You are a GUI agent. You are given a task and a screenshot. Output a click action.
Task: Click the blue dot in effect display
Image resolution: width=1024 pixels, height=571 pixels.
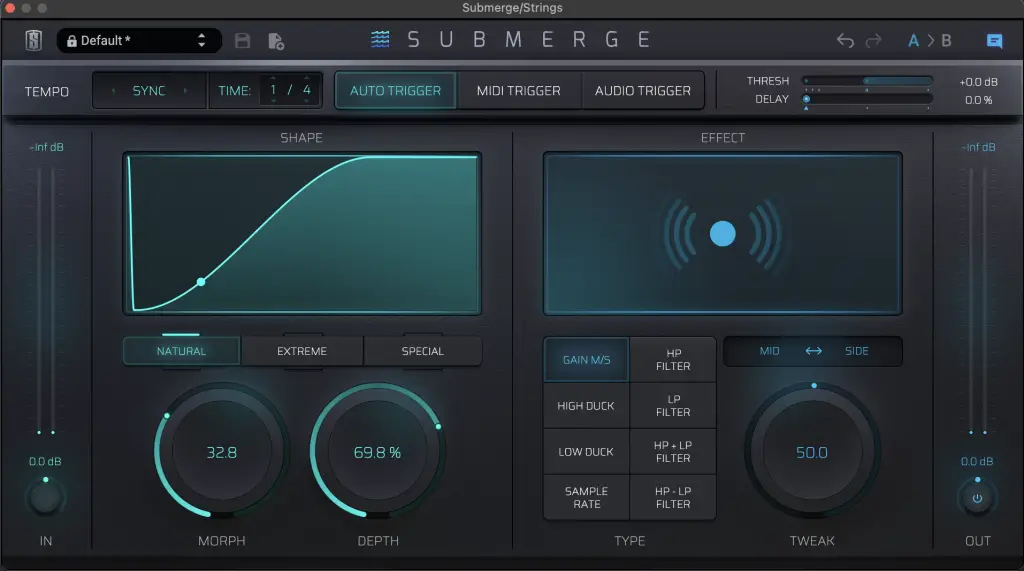point(722,233)
